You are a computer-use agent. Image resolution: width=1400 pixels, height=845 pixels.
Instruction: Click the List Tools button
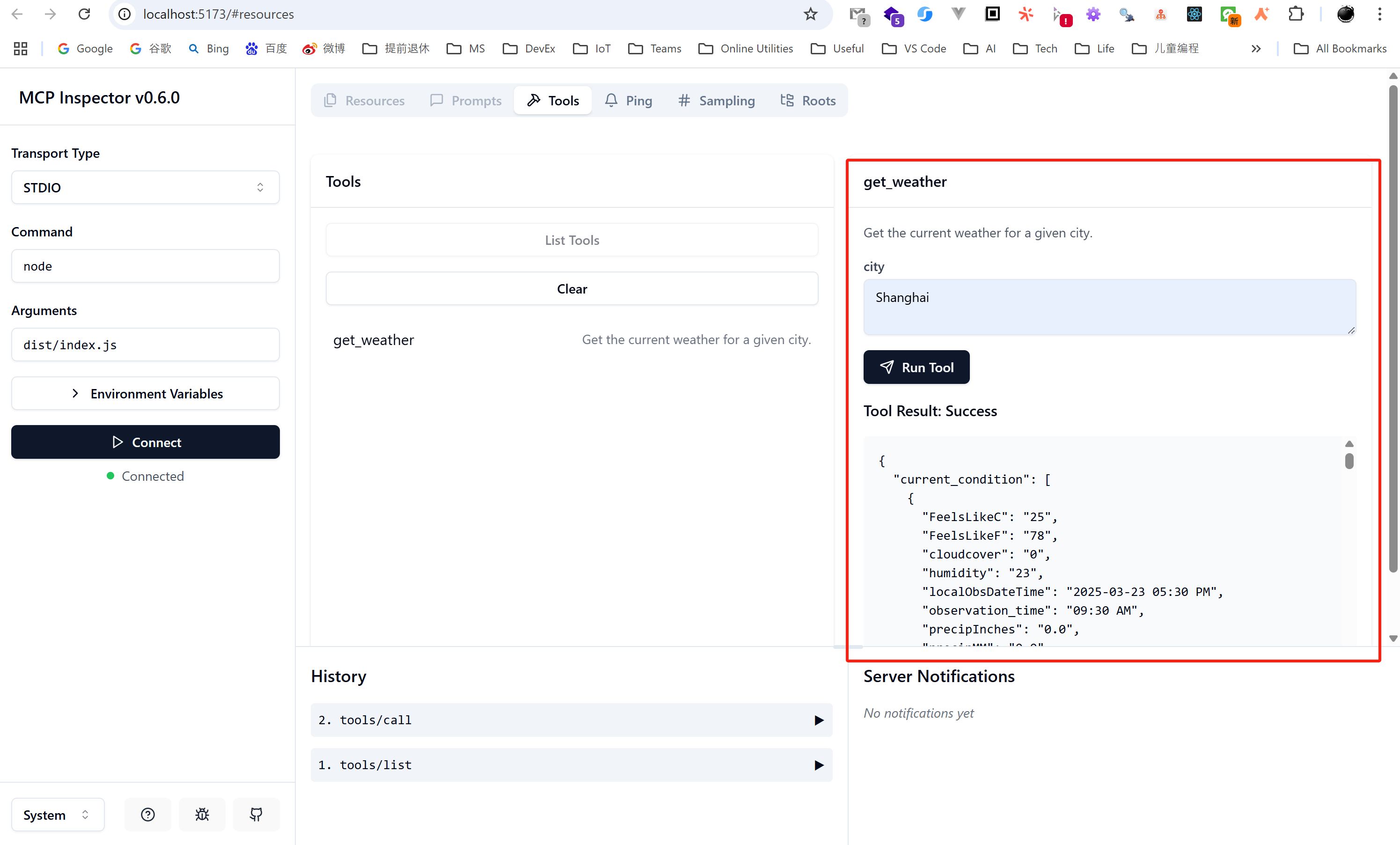click(x=572, y=240)
